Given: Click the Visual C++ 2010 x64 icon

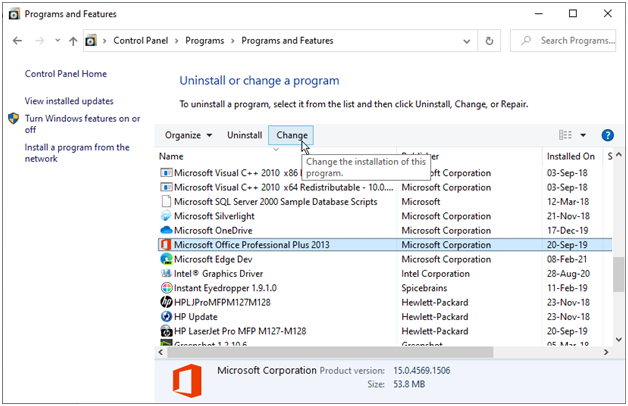Looking at the screenshot, I should pos(166,187).
